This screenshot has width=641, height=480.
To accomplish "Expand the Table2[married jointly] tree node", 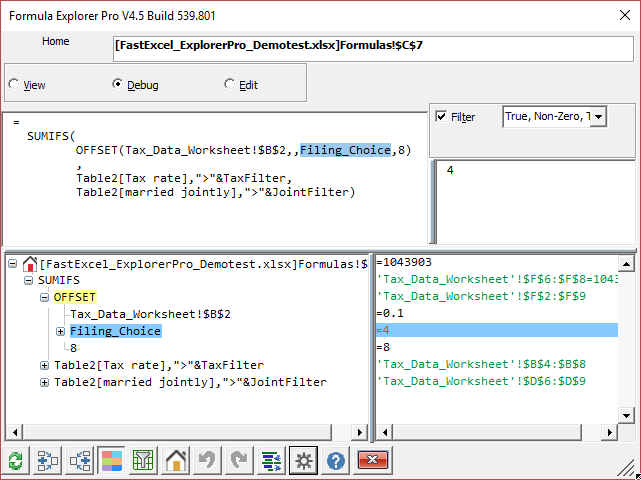I will [44, 382].
